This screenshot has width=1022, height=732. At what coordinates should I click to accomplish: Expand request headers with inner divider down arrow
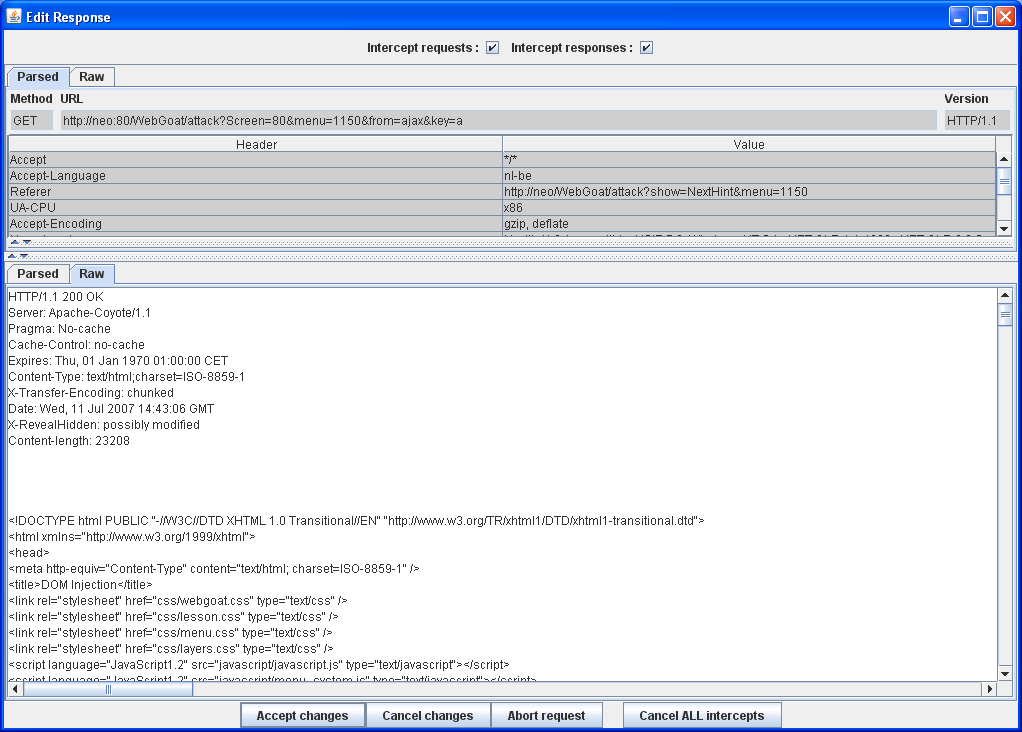point(27,242)
